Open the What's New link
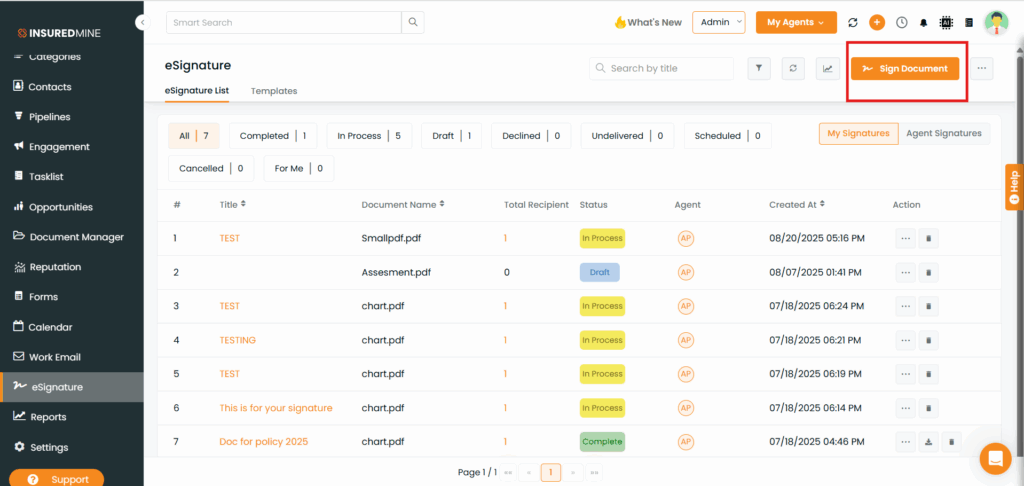 tap(648, 22)
